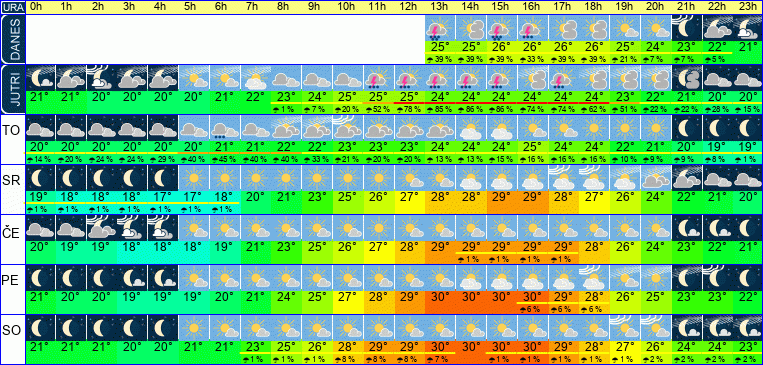
Task: Click the DANES 13h thunderstorm icon
Action: coord(440,28)
